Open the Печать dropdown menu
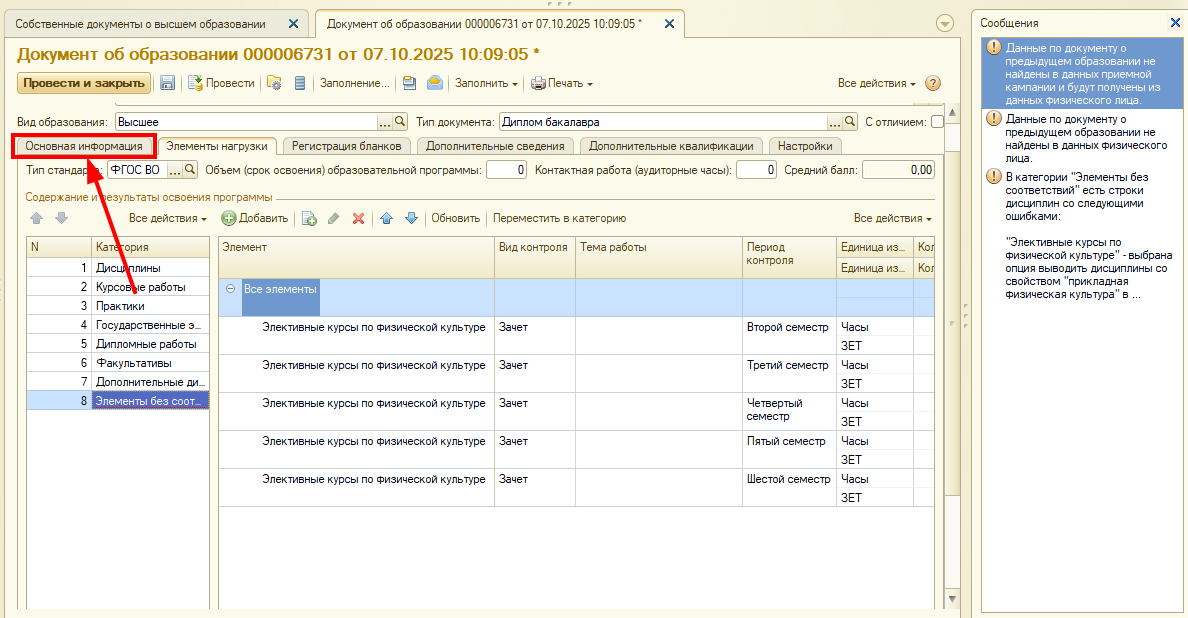The height and width of the screenshot is (618, 1188). [x=561, y=84]
